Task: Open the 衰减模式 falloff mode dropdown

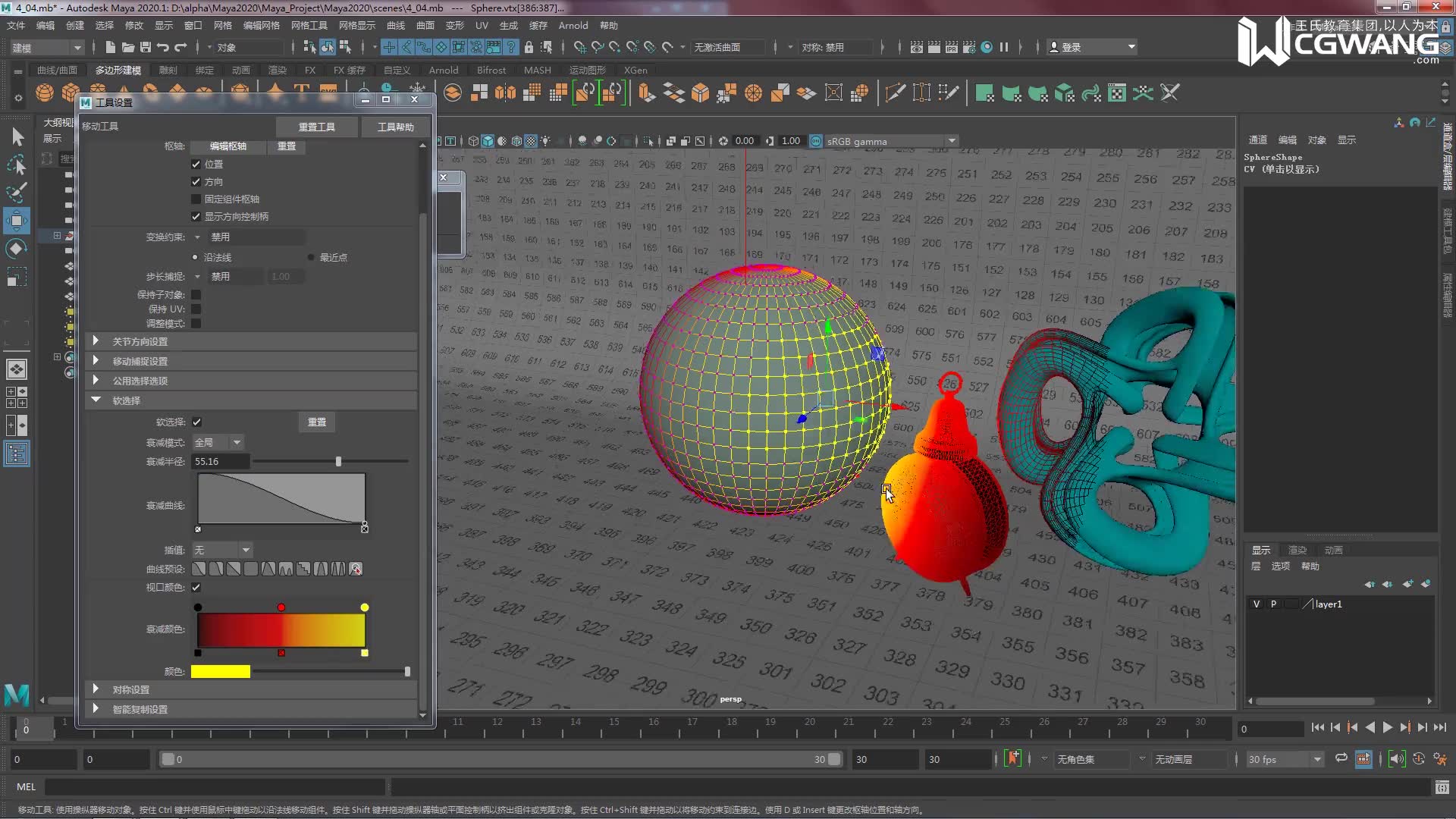Action: tap(218, 442)
